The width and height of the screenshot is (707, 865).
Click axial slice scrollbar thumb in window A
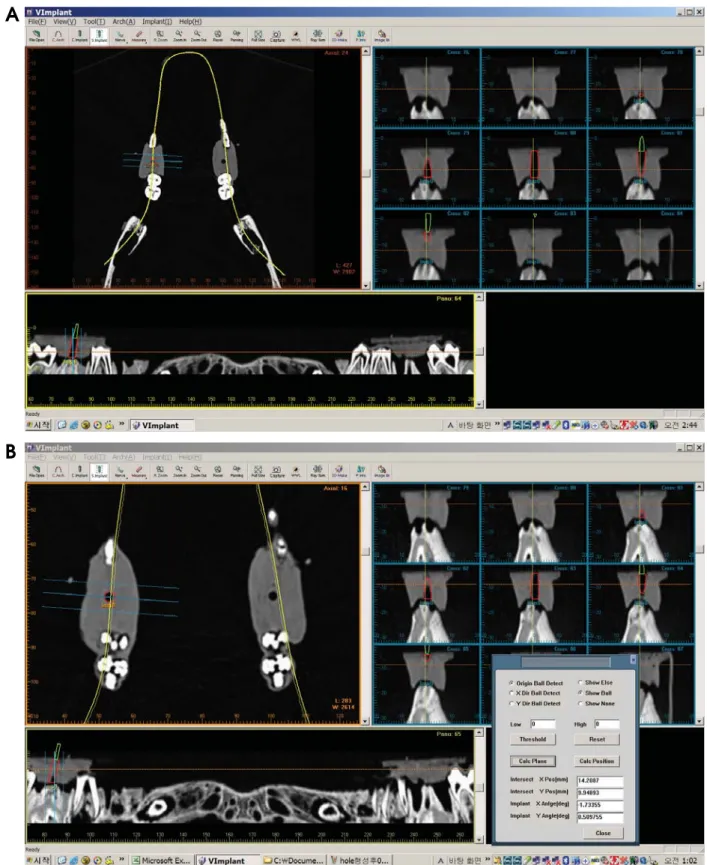click(x=366, y=173)
